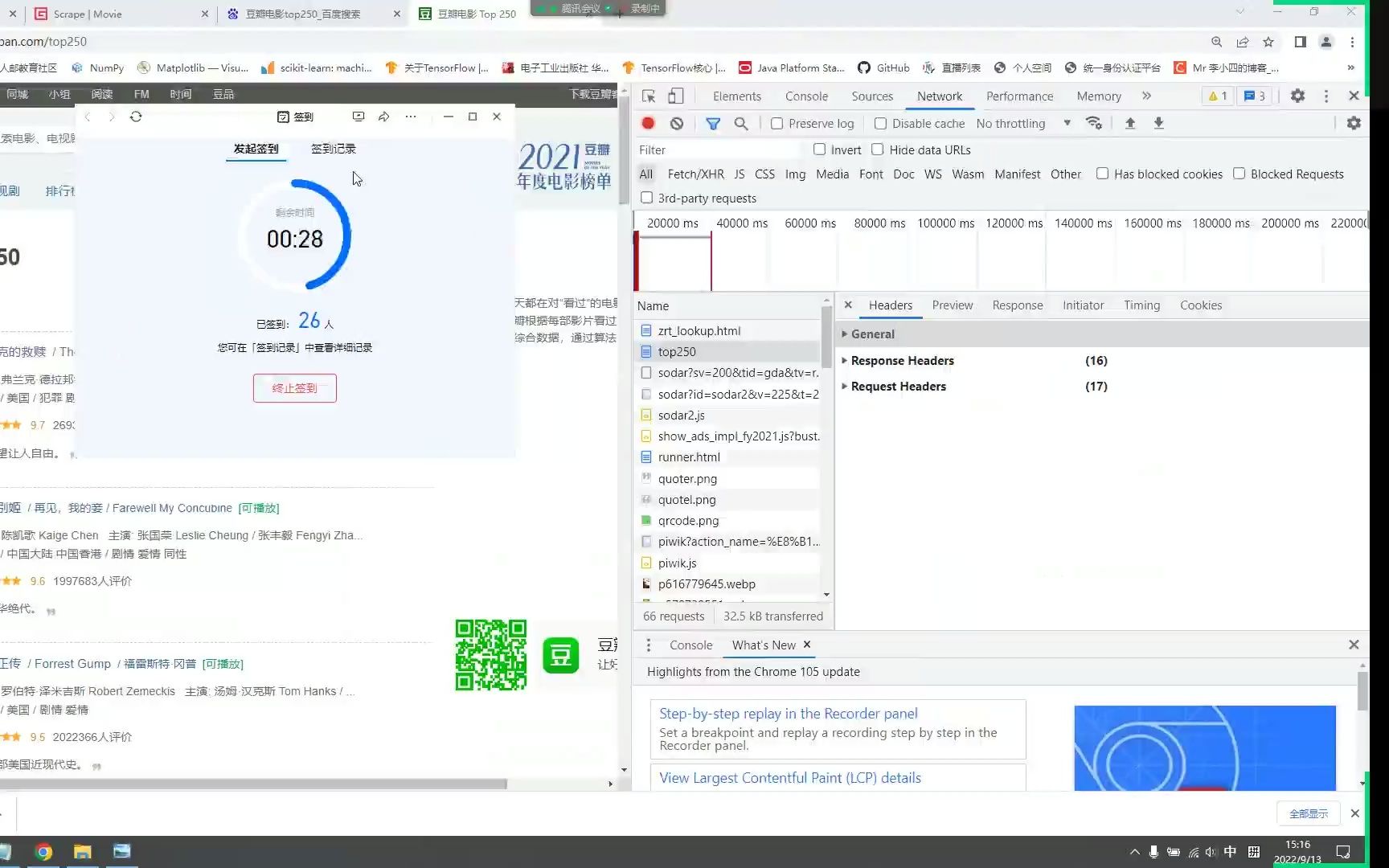This screenshot has height=868, width=1389.
Task: Share the sign-in popup via arrow icon
Action: (x=384, y=117)
